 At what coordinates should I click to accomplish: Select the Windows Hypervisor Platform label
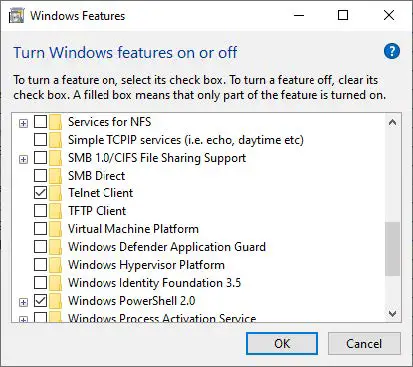pos(146,265)
